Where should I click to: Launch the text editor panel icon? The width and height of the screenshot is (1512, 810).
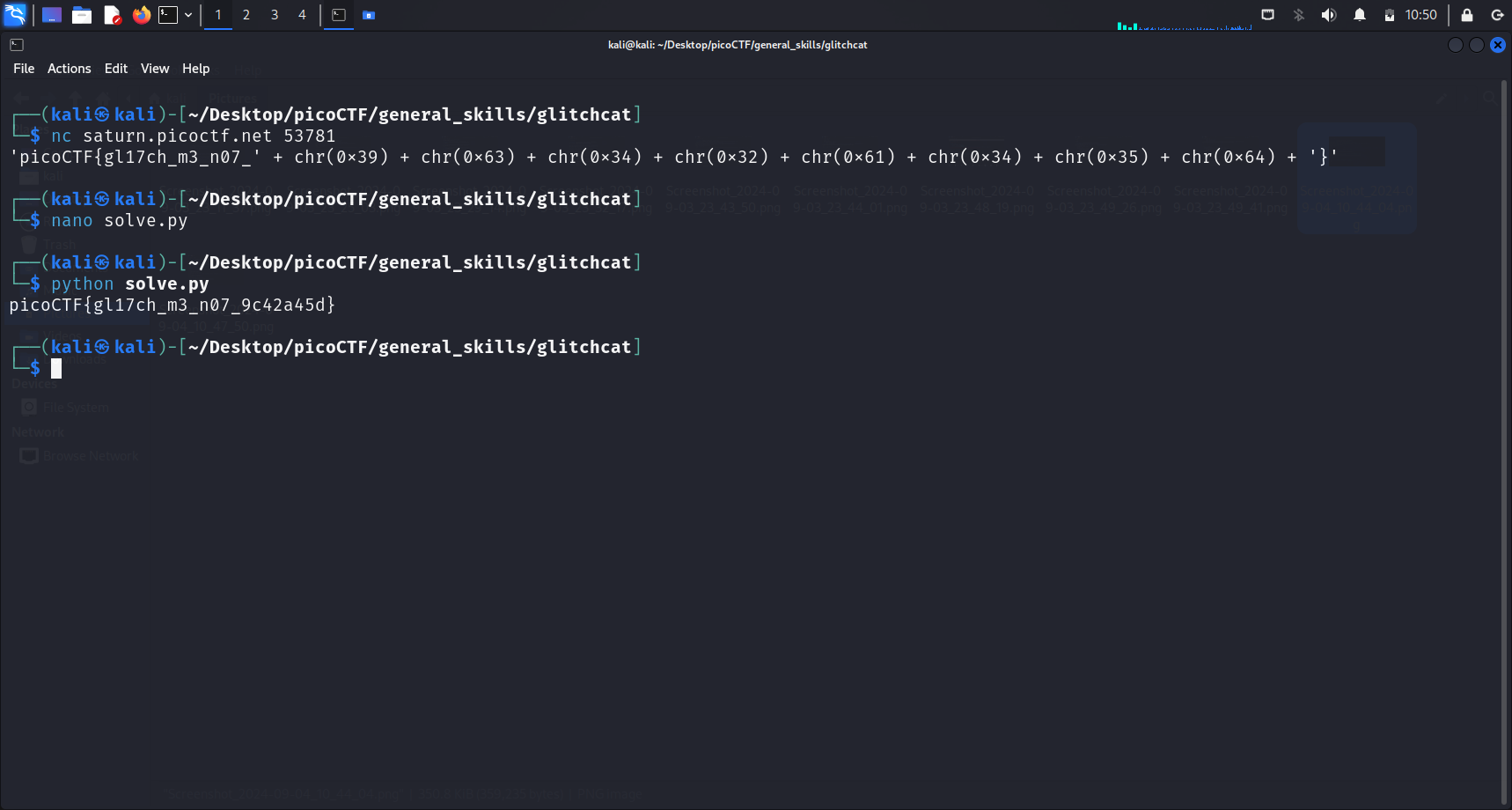(x=112, y=15)
